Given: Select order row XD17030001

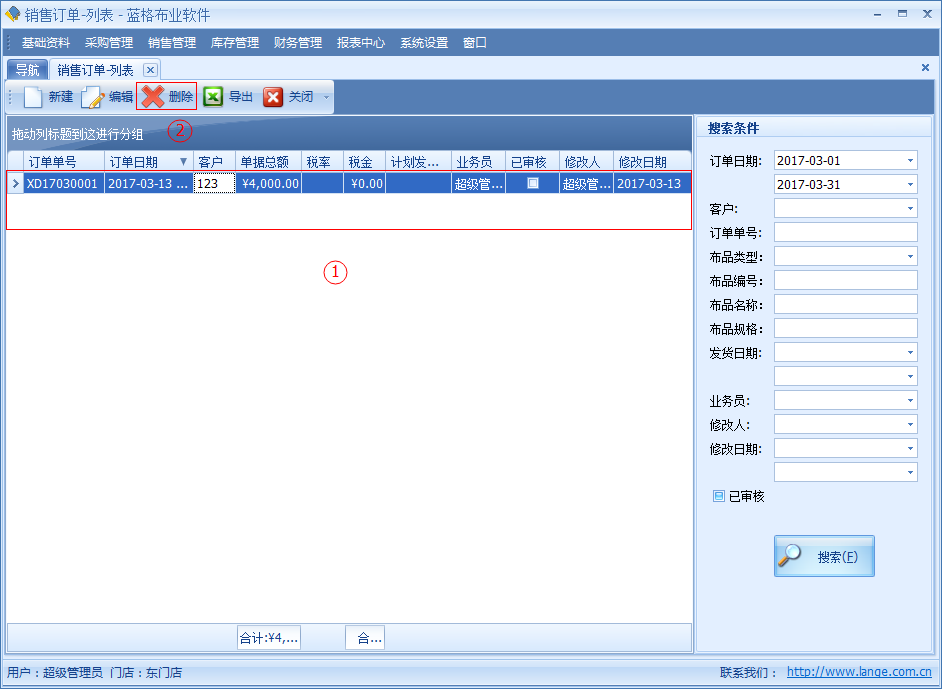Looking at the screenshot, I should [62, 184].
